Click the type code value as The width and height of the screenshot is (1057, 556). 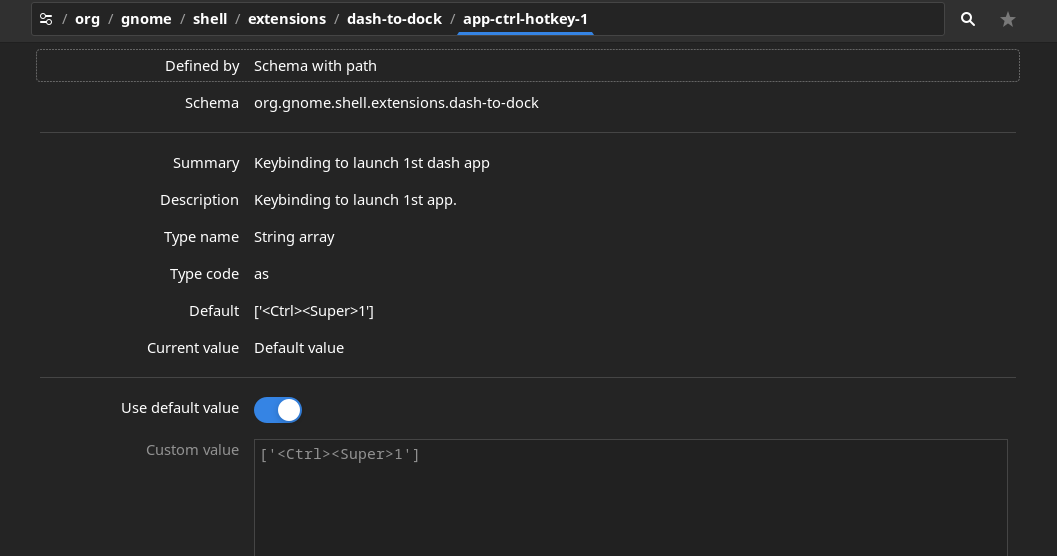point(262,274)
